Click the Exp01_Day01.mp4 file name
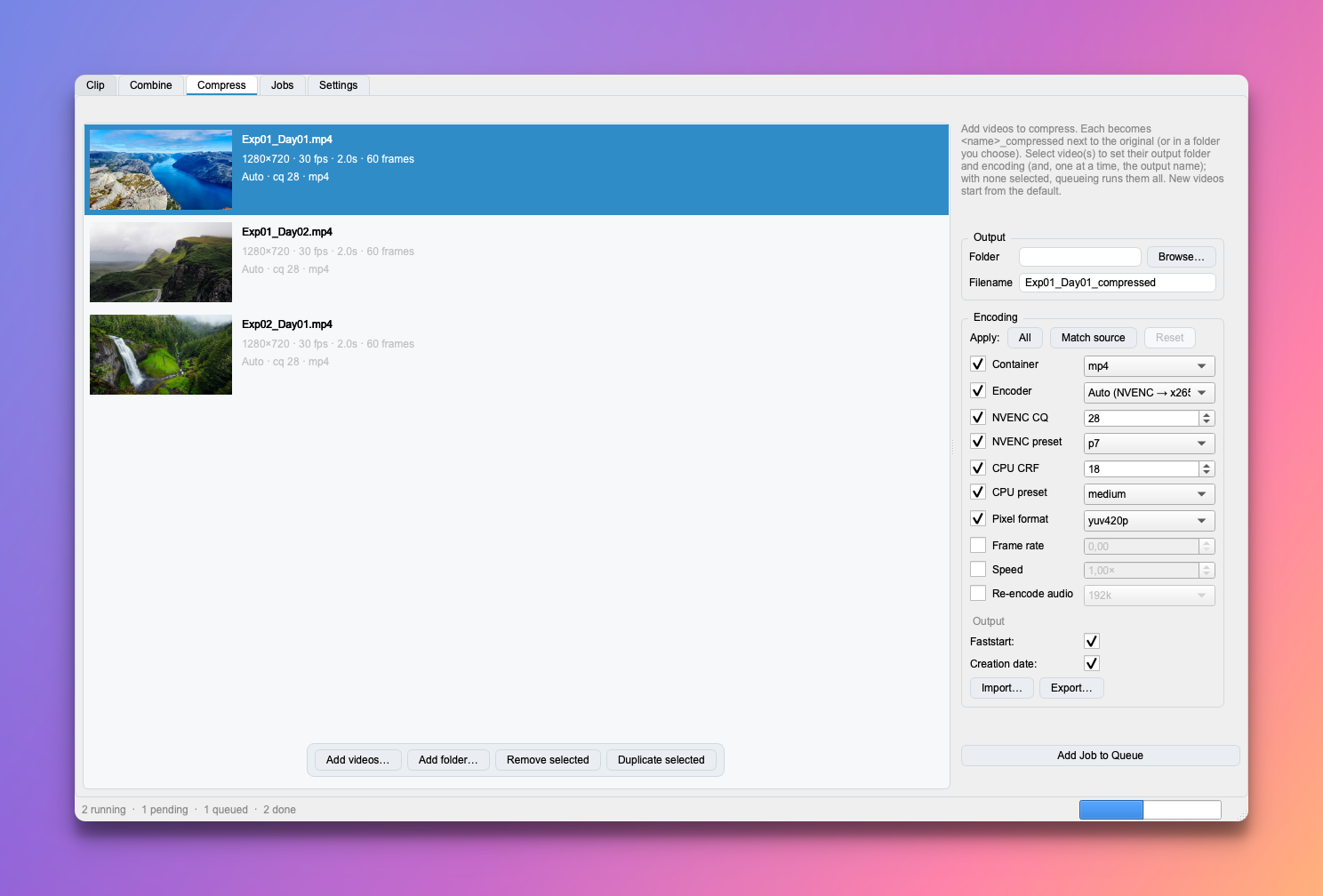This screenshot has height=896, width=1323. click(287, 140)
